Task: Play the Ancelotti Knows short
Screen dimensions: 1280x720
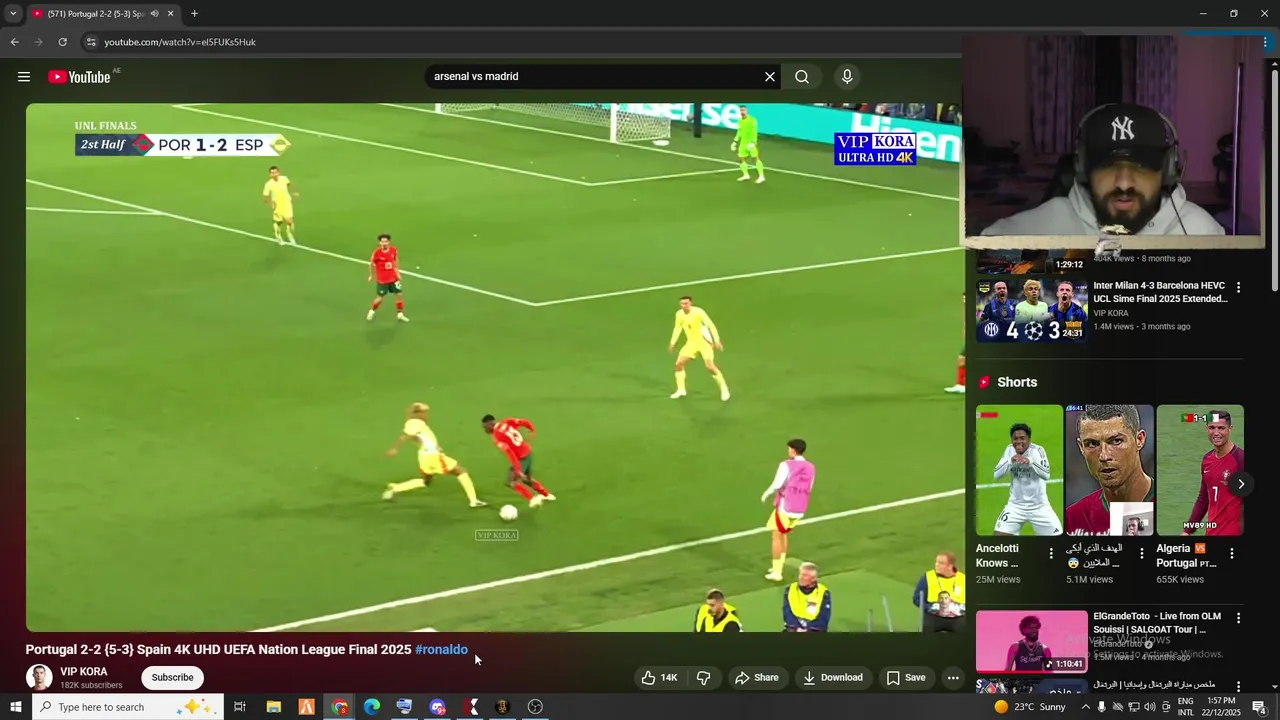Action: [x=1019, y=470]
